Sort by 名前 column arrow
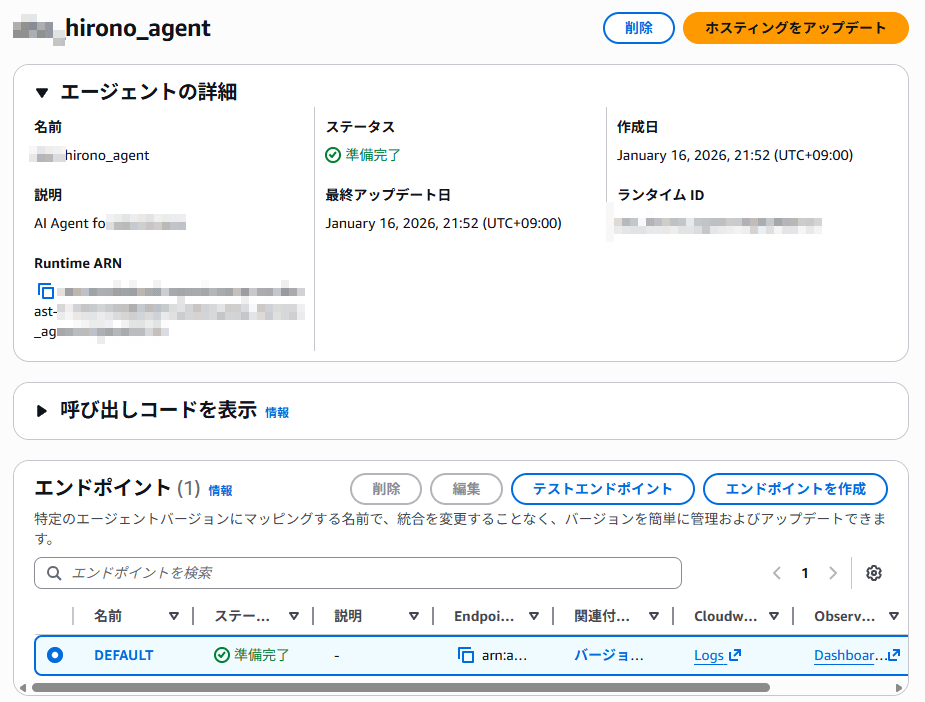This screenshot has width=925, height=702. click(x=174, y=616)
